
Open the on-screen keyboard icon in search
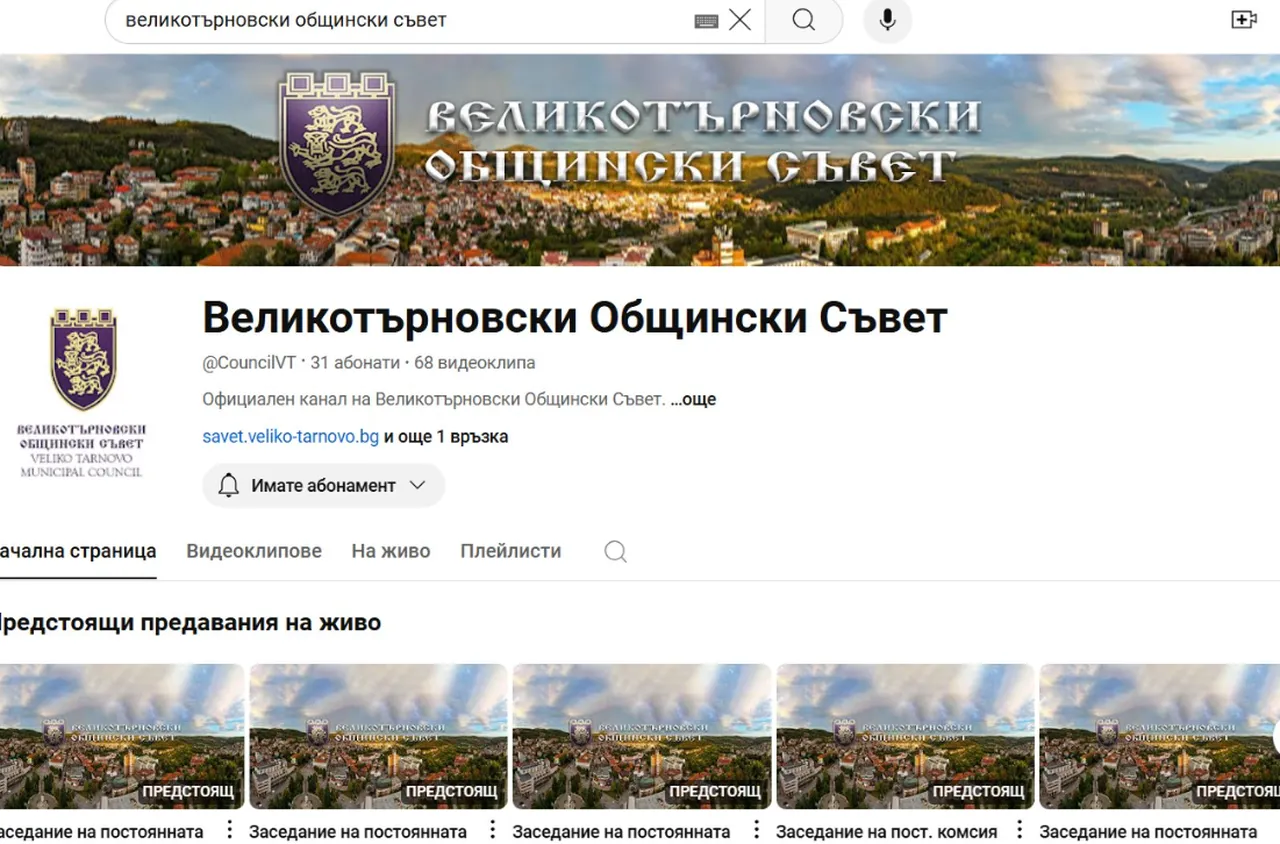pos(706,21)
